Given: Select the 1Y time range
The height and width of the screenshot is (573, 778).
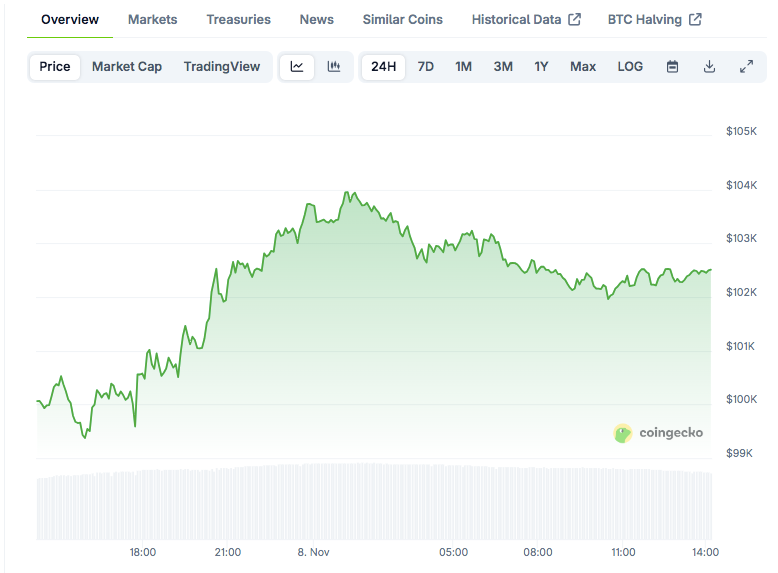Looking at the screenshot, I should [x=541, y=67].
